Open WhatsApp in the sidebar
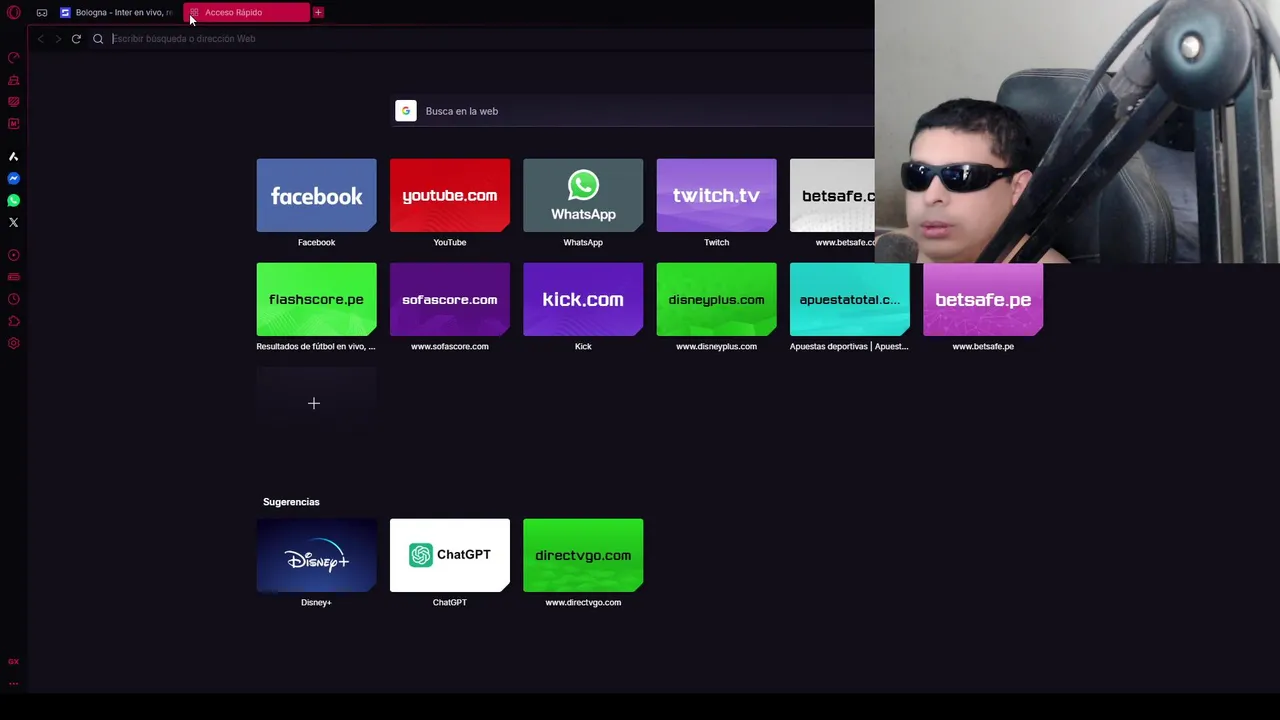The width and height of the screenshot is (1280, 720). [14, 201]
